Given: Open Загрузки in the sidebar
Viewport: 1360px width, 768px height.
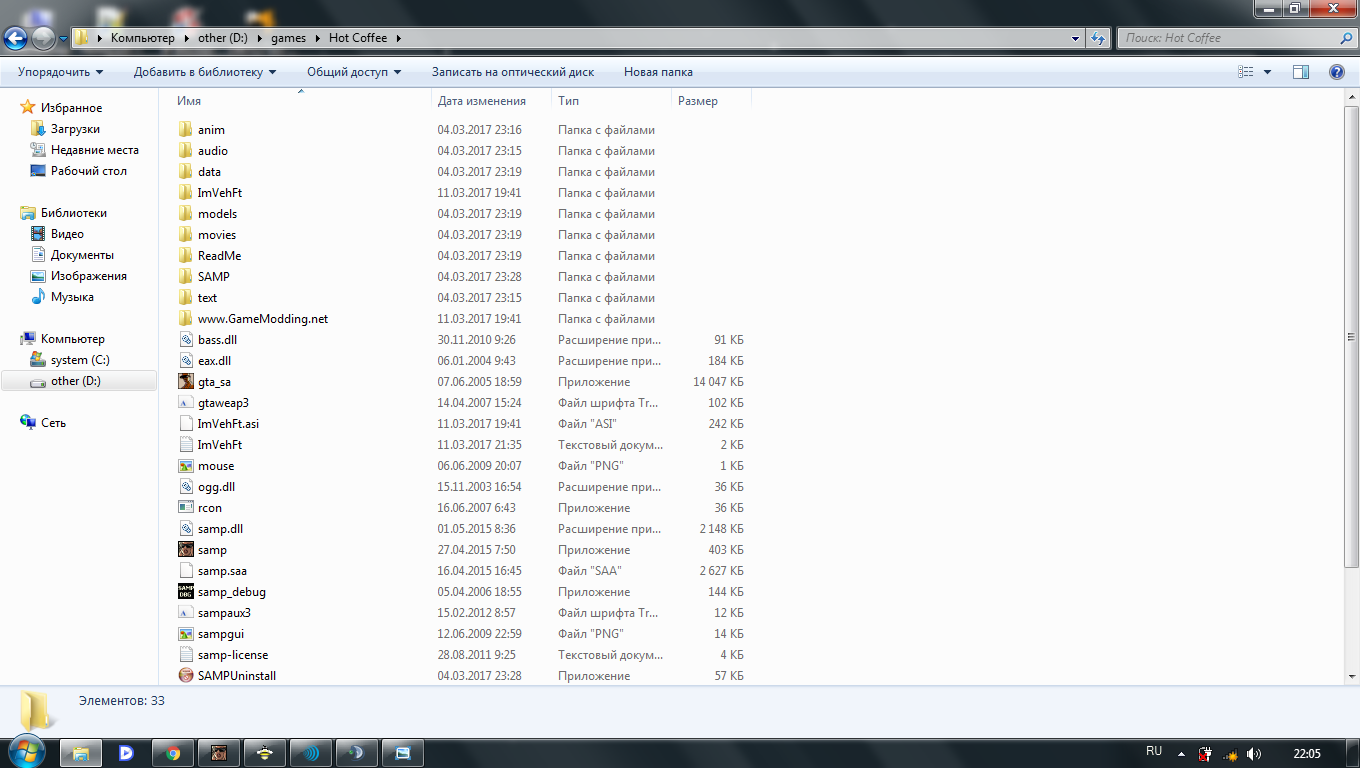Looking at the screenshot, I should [x=75, y=129].
